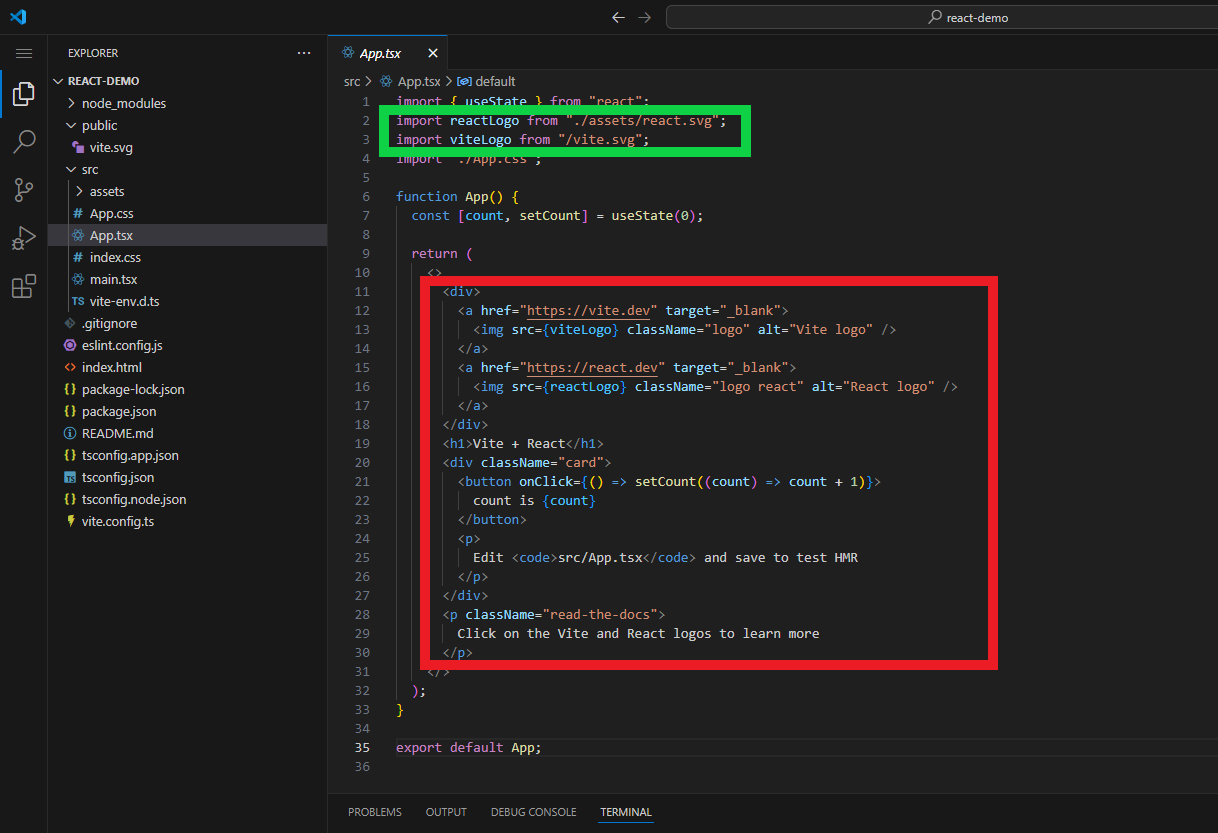Open tsconfig.node.json in the explorer

click(x=134, y=499)
